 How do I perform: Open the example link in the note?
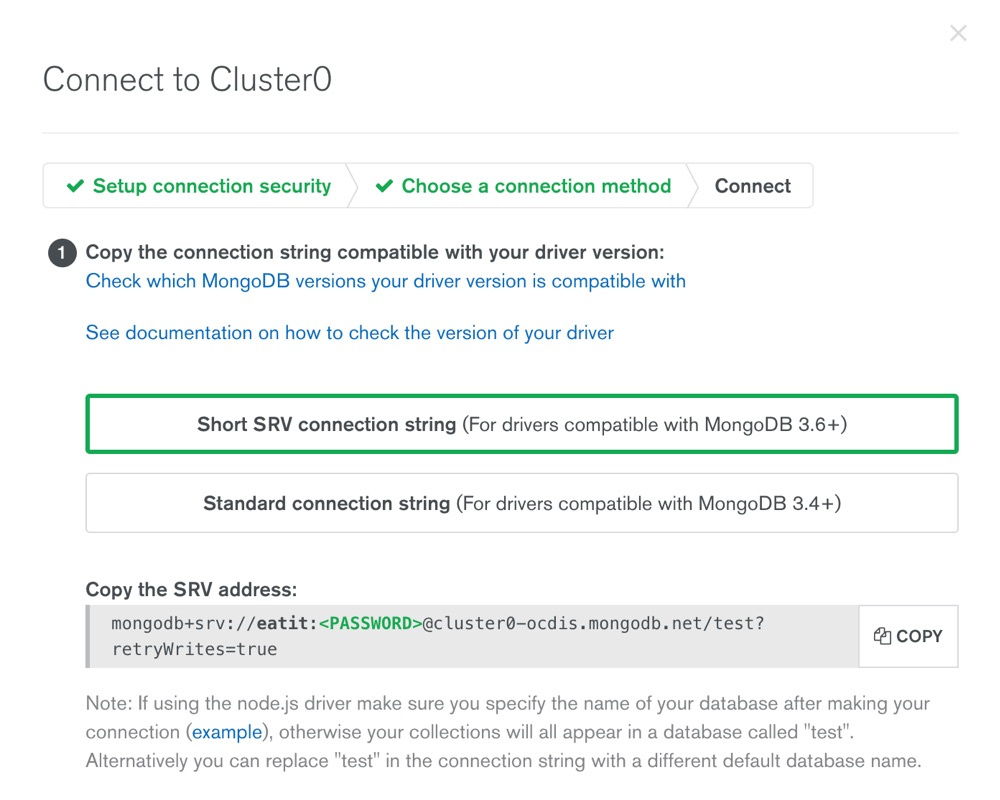(x=227, y=732)
